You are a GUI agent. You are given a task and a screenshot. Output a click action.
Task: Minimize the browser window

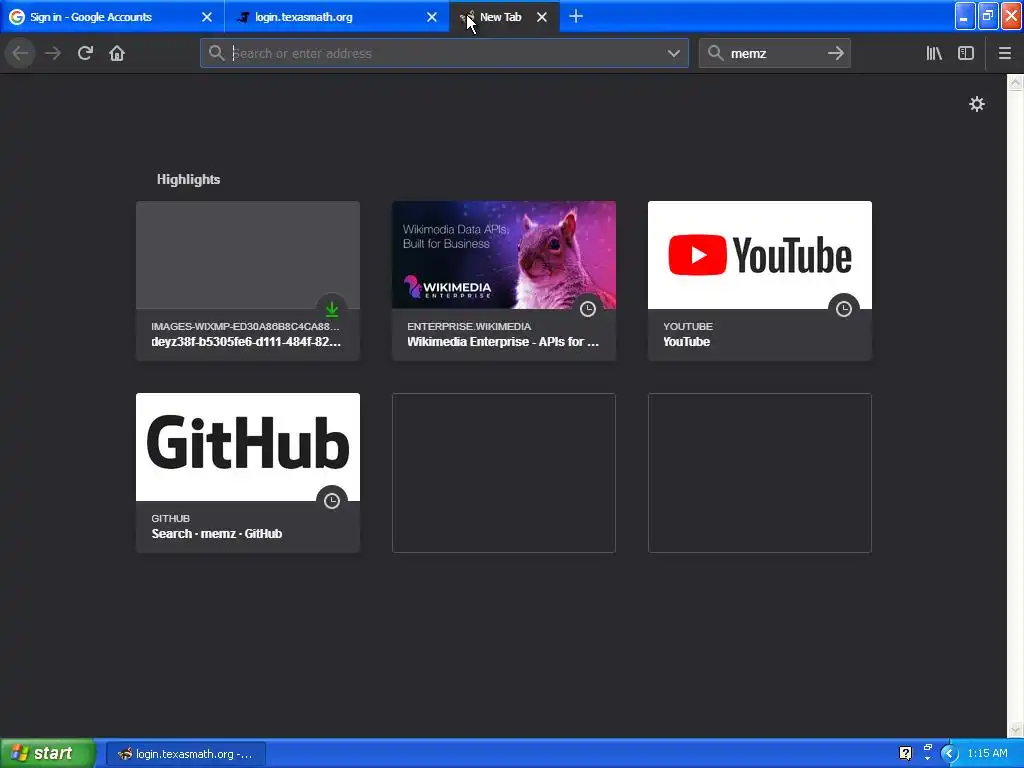965,16
